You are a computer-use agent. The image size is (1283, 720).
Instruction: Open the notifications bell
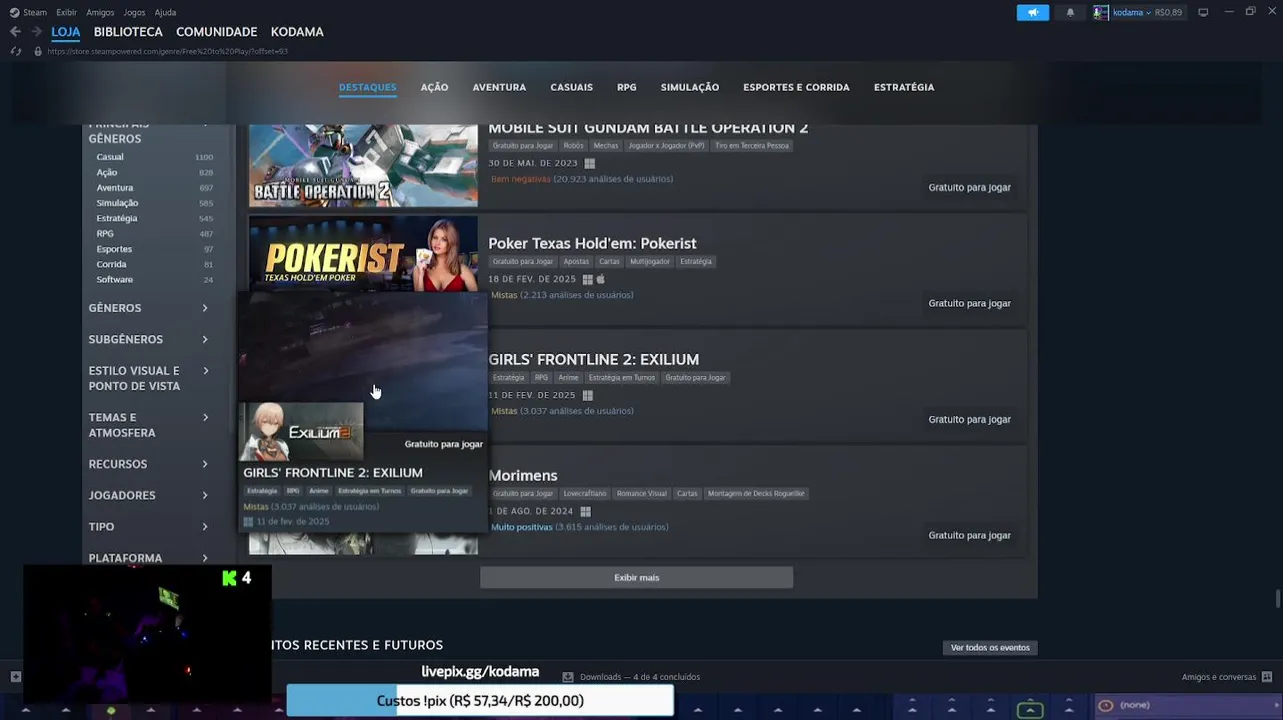[x=1070, y=12]
